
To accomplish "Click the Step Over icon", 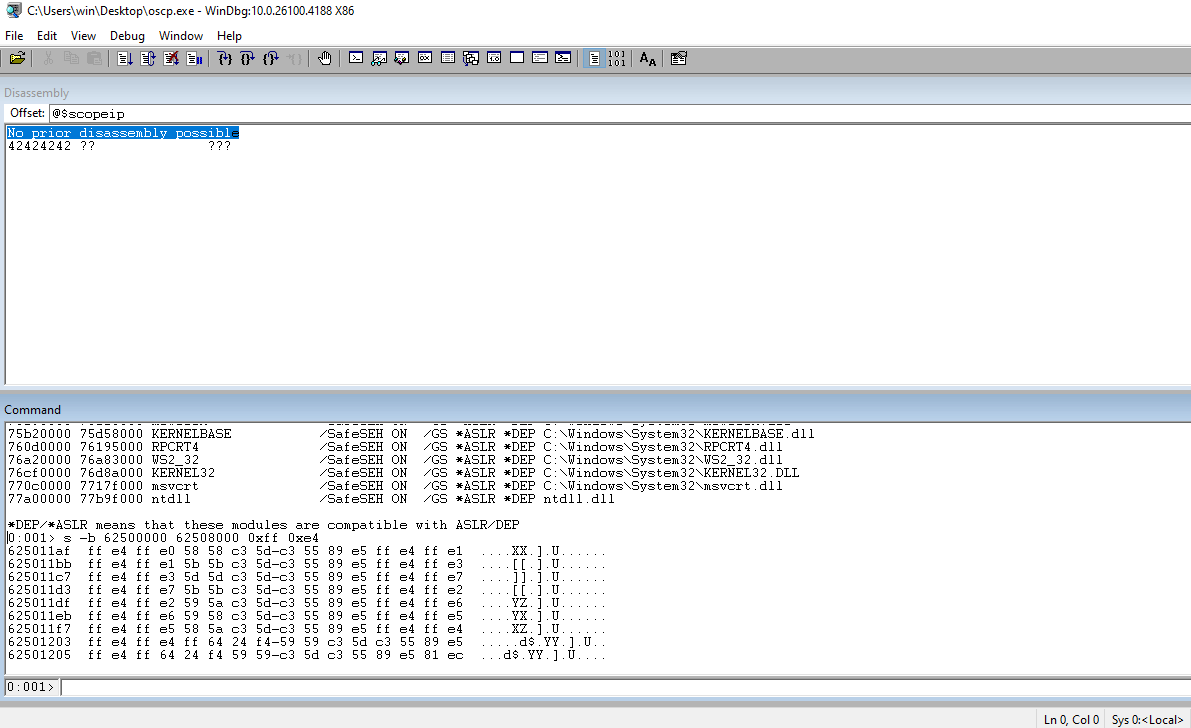I will pyautogui.click(x=247, y=59).
